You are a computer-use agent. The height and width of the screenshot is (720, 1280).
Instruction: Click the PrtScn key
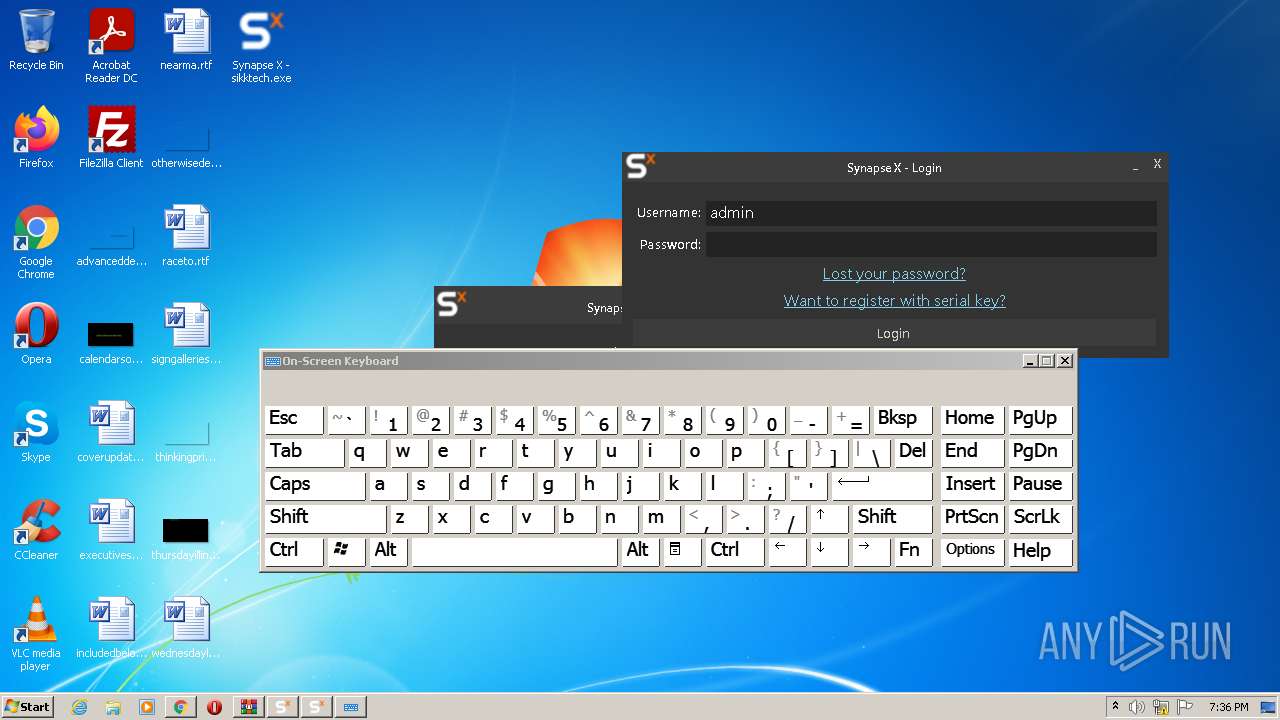tap(972, 518)
